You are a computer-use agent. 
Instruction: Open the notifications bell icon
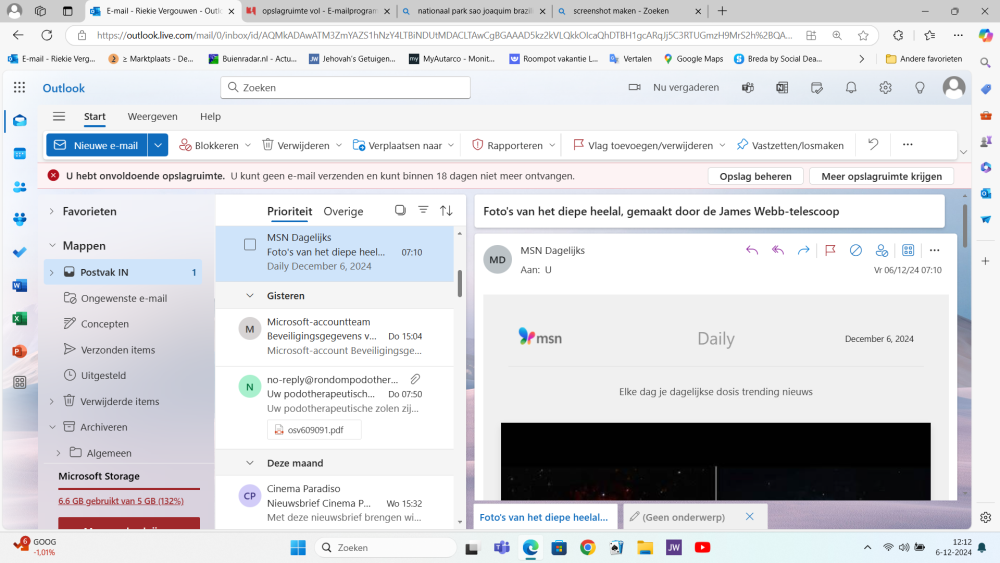click(851, 88)
